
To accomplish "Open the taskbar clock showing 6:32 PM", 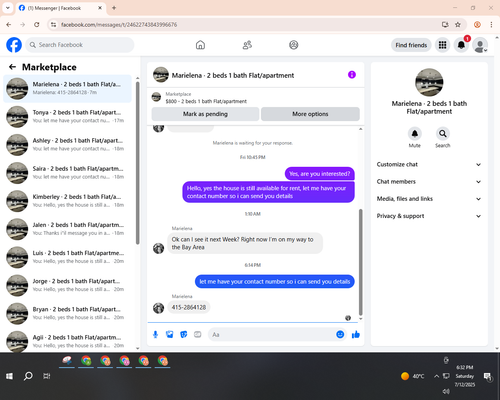I will click(465, 376).
